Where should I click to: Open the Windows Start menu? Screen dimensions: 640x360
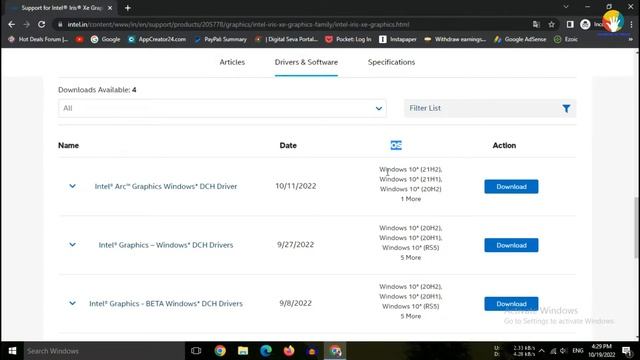pyautogui.click(x=12, y=351)
